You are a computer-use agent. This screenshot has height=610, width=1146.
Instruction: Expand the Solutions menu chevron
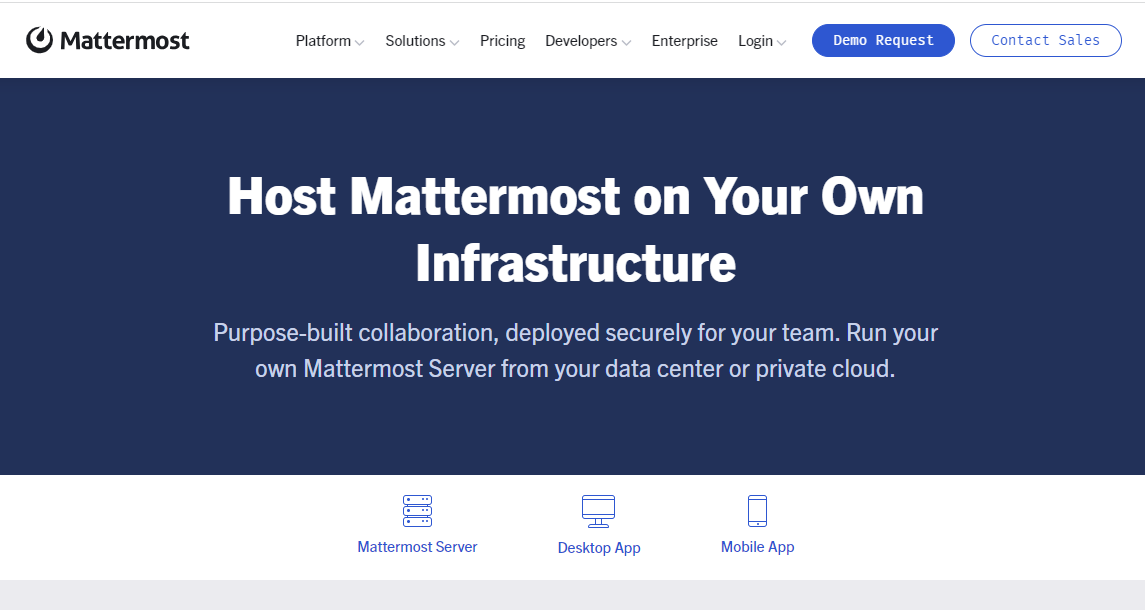coord(455,43)
